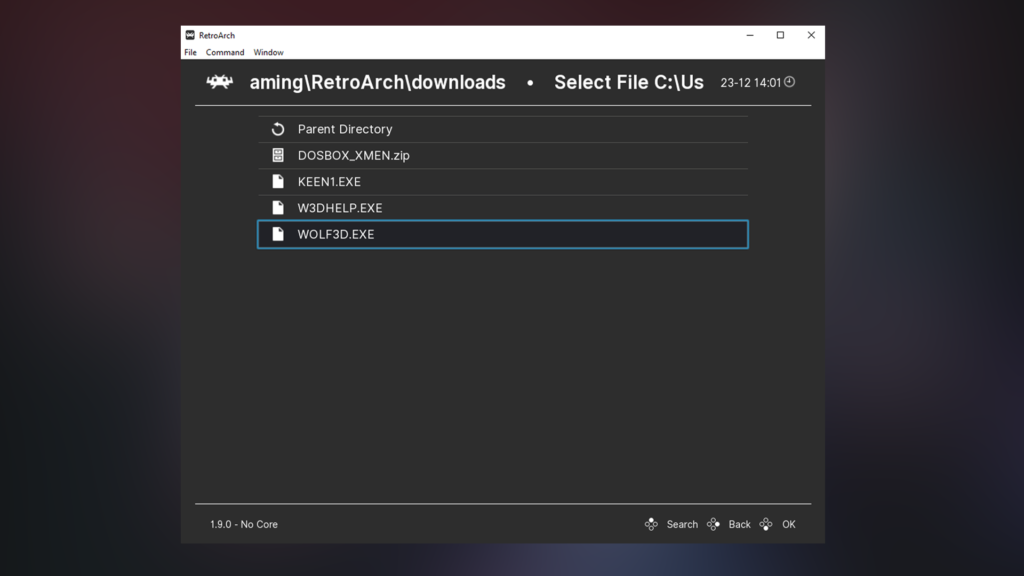
Task: Click the downloads path title in header
Action: (377, 82)
